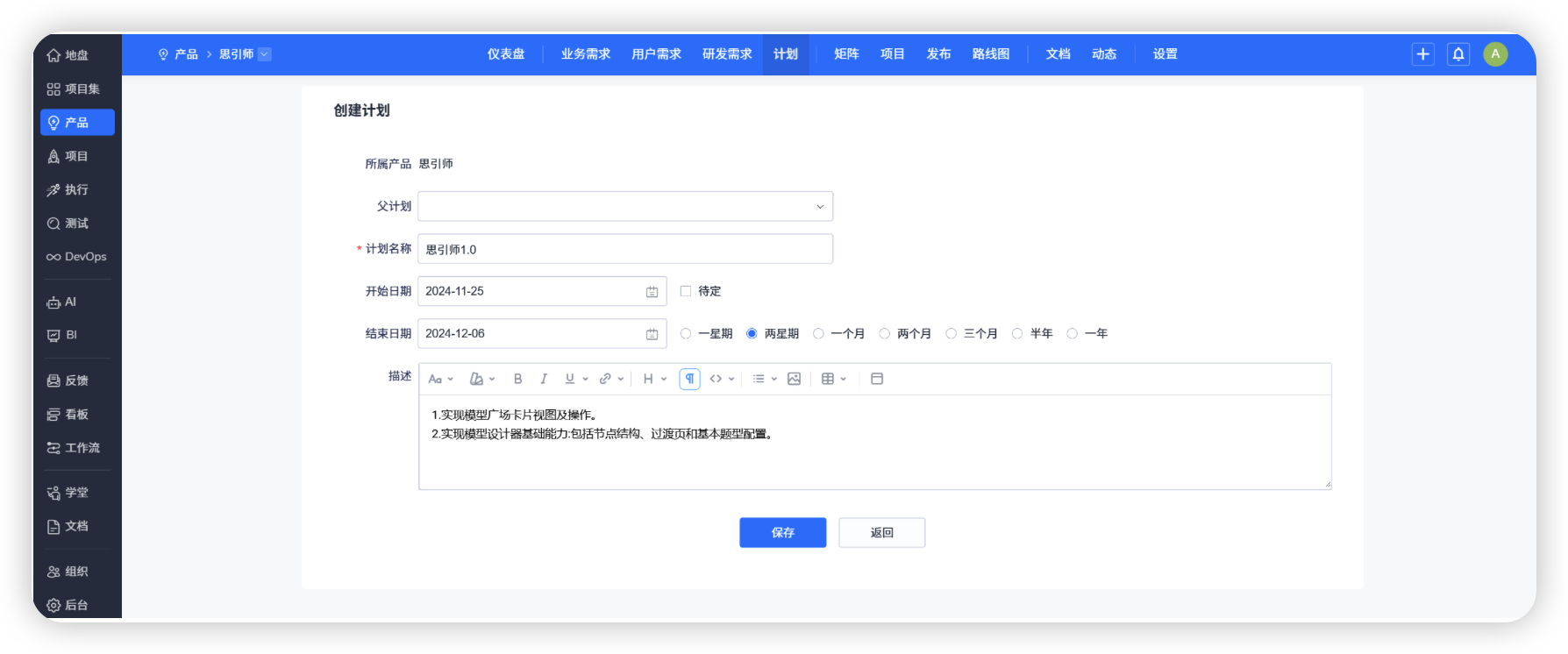This screenshot has width=1568, height=654.
Task: Open 测试 in the sidebar
Action: 68,223
